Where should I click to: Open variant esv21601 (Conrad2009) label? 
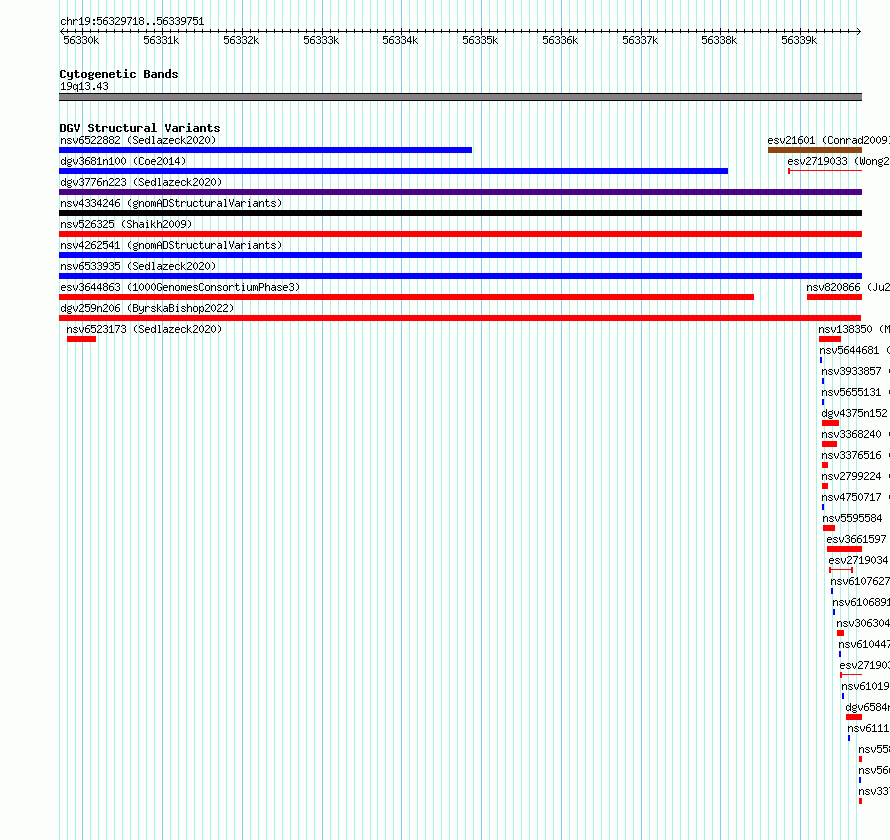click(x=828, y=140)
